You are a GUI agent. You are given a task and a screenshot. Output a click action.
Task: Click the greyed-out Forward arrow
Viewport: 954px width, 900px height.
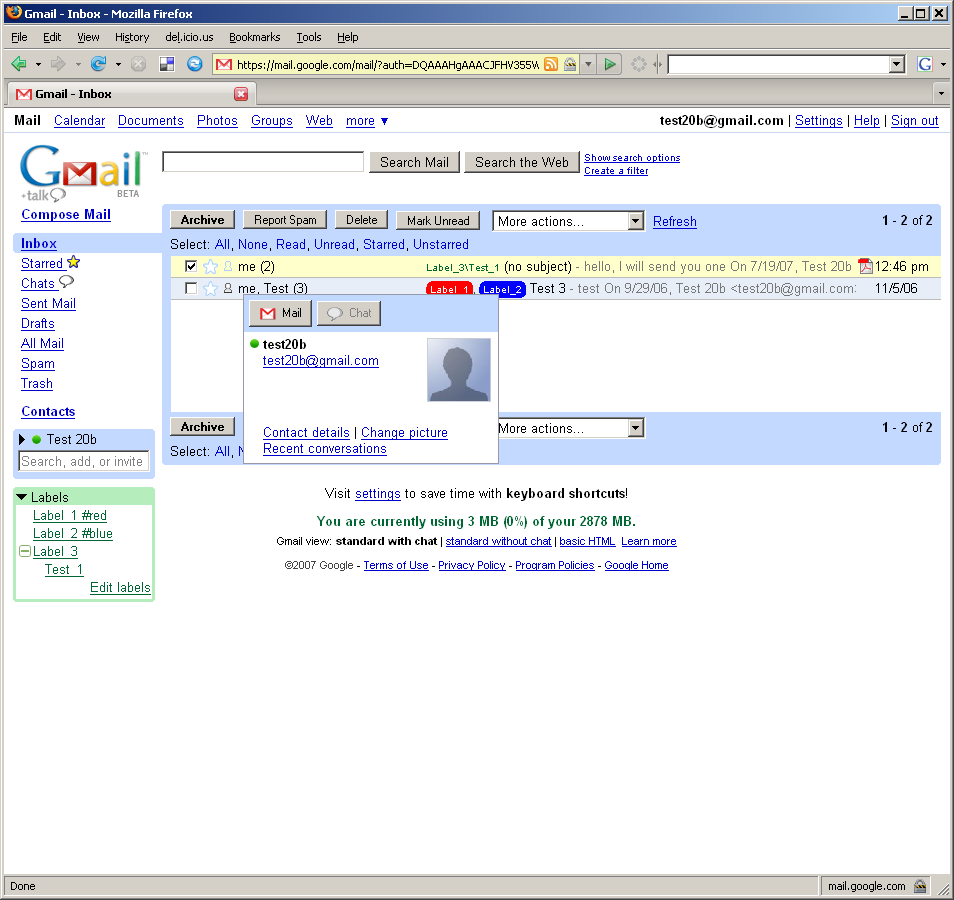pos(58,64)
